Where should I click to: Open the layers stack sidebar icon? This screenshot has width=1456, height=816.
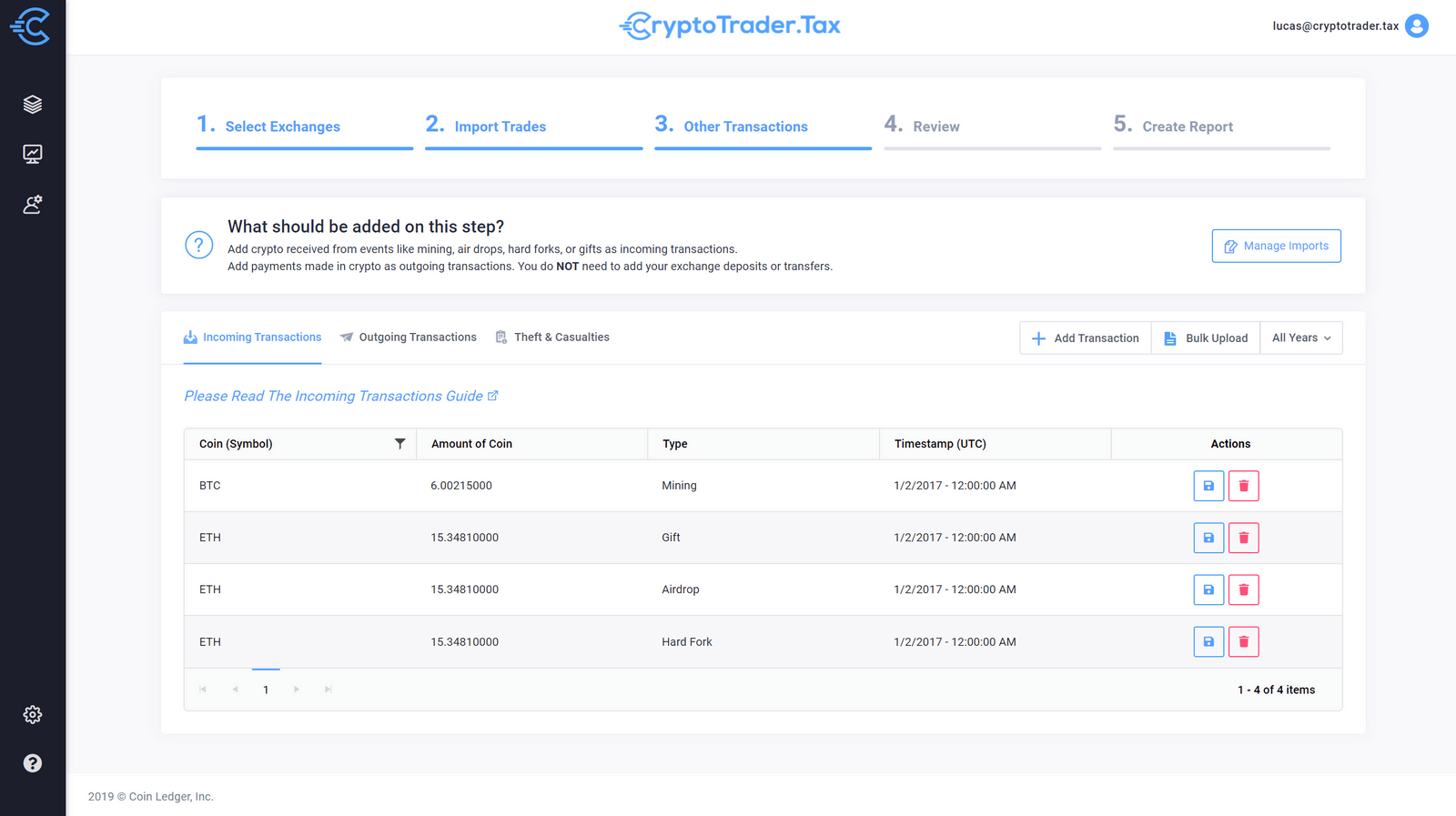(x=33, y=104)
